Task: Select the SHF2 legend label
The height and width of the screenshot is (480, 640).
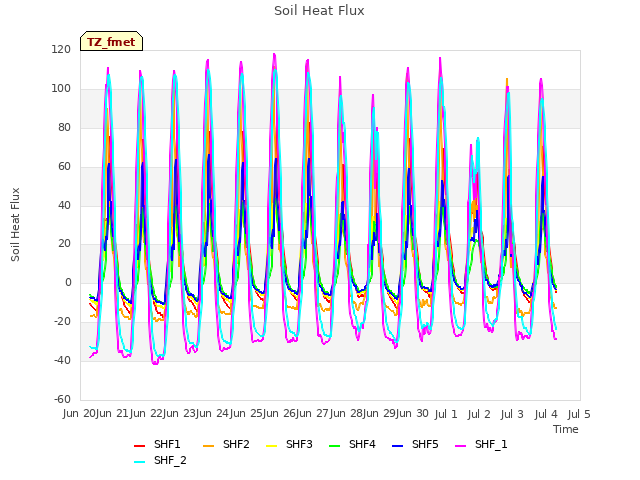Action: (236, 444)
